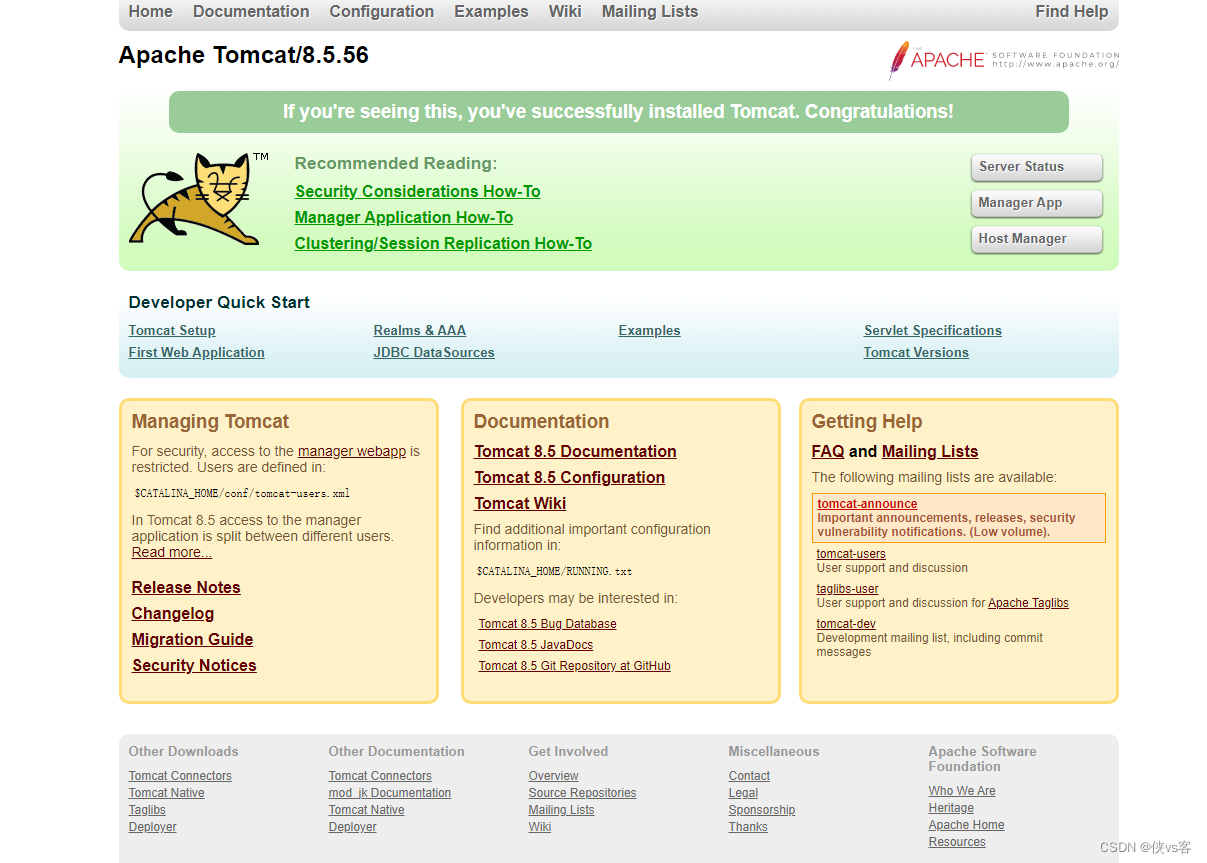Image resolution: width=1207 pixels, height=863 pixels.
Task: Open Tomcat Connectors under Other Downloads
Action: tap(180, 776)
